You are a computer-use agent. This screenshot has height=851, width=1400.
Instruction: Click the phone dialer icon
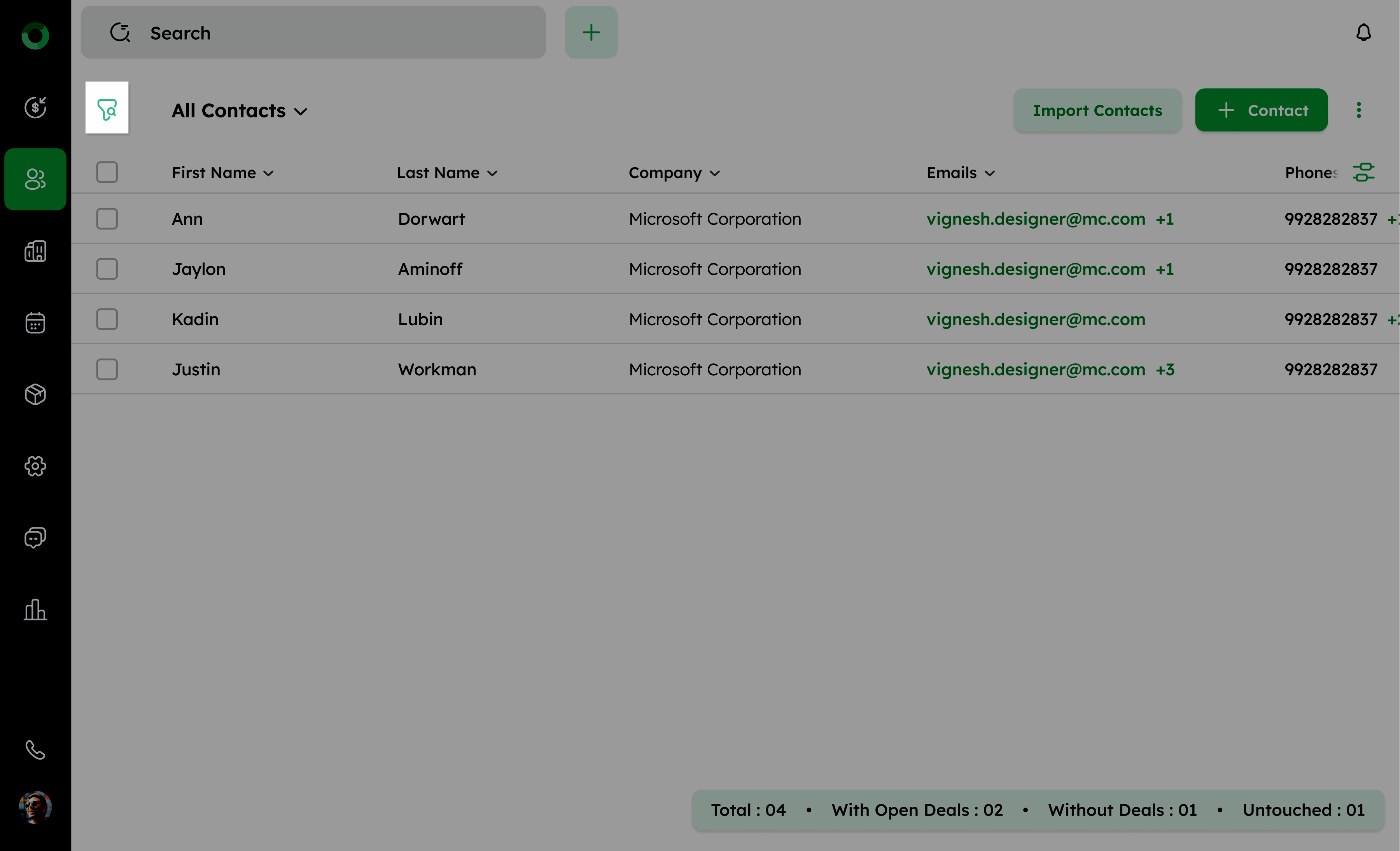click(35, 750)
